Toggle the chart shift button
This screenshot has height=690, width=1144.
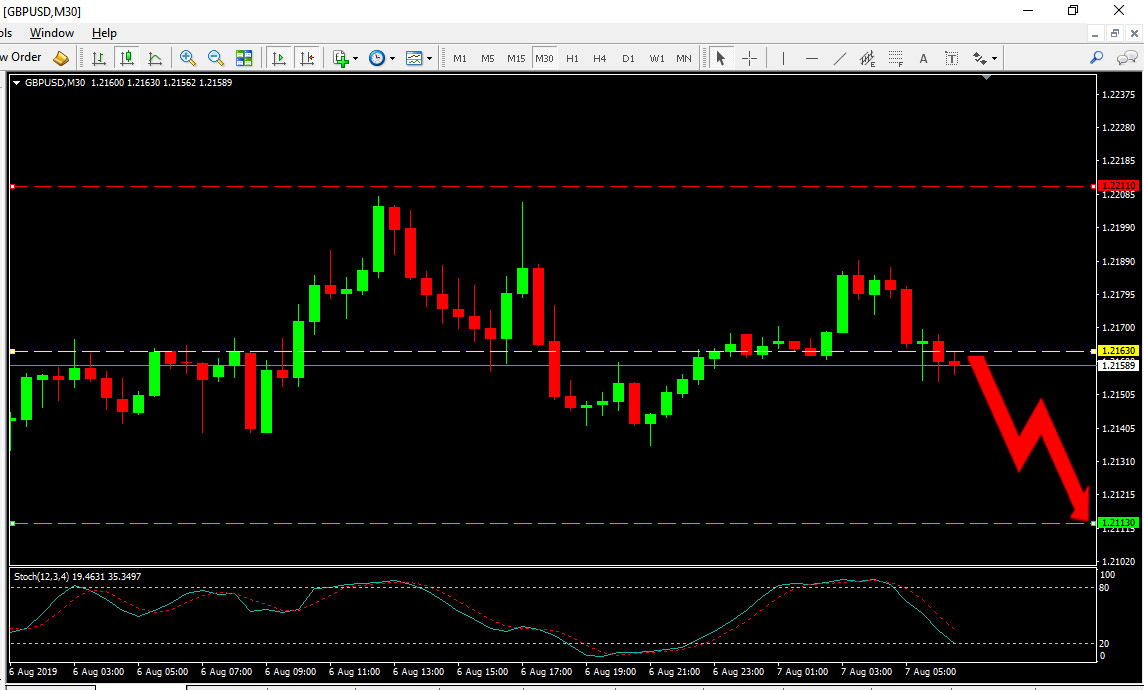pyautogui.click(x=306, y=58)
